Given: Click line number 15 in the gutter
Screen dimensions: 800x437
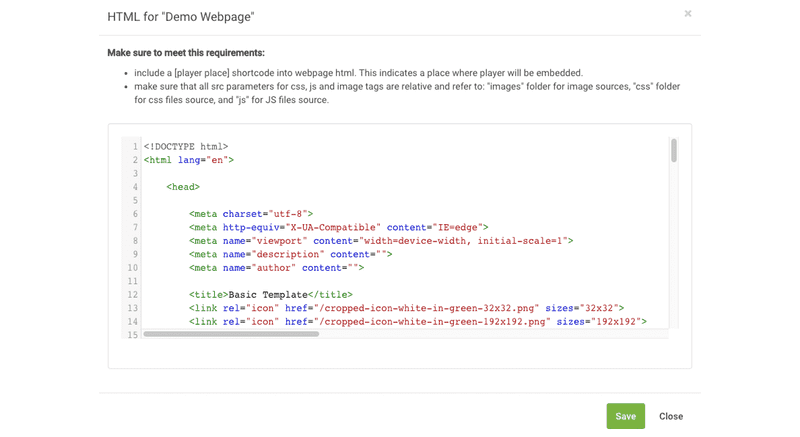Looking at the screenshot, I should click(132, 334).
